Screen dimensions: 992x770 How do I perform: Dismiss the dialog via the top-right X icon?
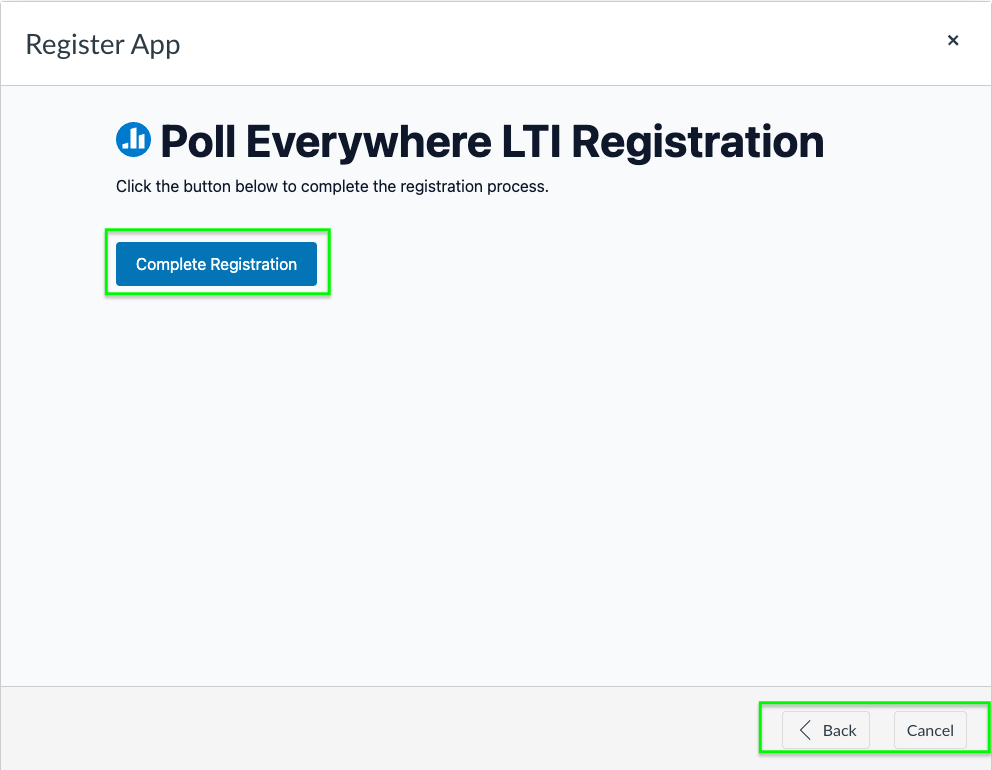pyautogui.click(x=953, y=40)
